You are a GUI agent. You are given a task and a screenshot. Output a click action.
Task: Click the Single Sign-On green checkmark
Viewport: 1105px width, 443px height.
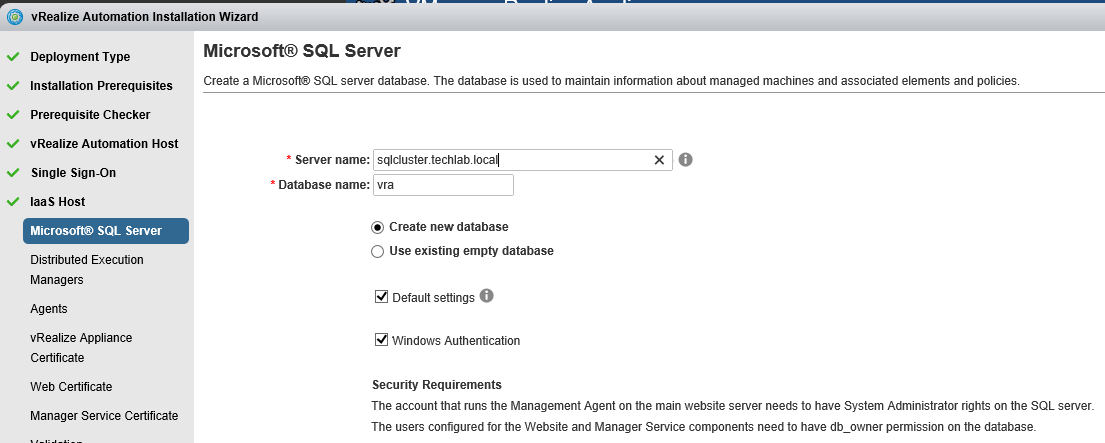pyautogui.click(x=13, y=173)
